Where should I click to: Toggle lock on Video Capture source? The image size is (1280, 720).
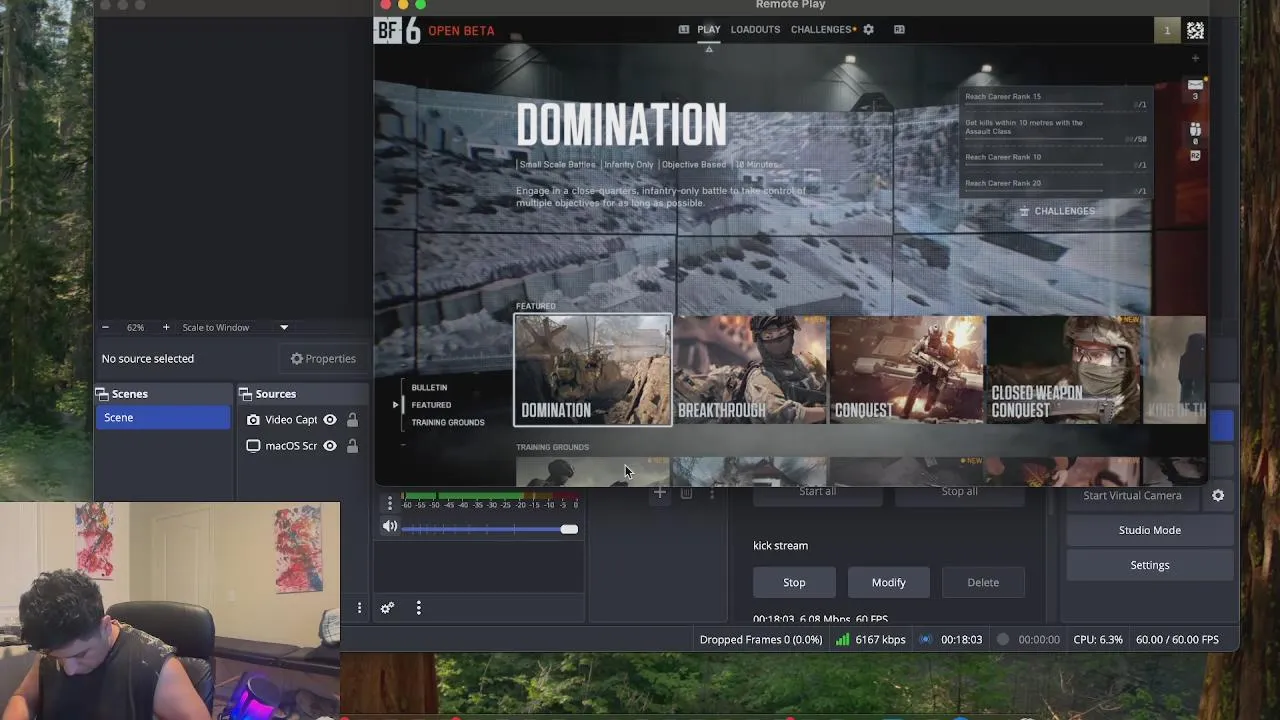(352, 420)
